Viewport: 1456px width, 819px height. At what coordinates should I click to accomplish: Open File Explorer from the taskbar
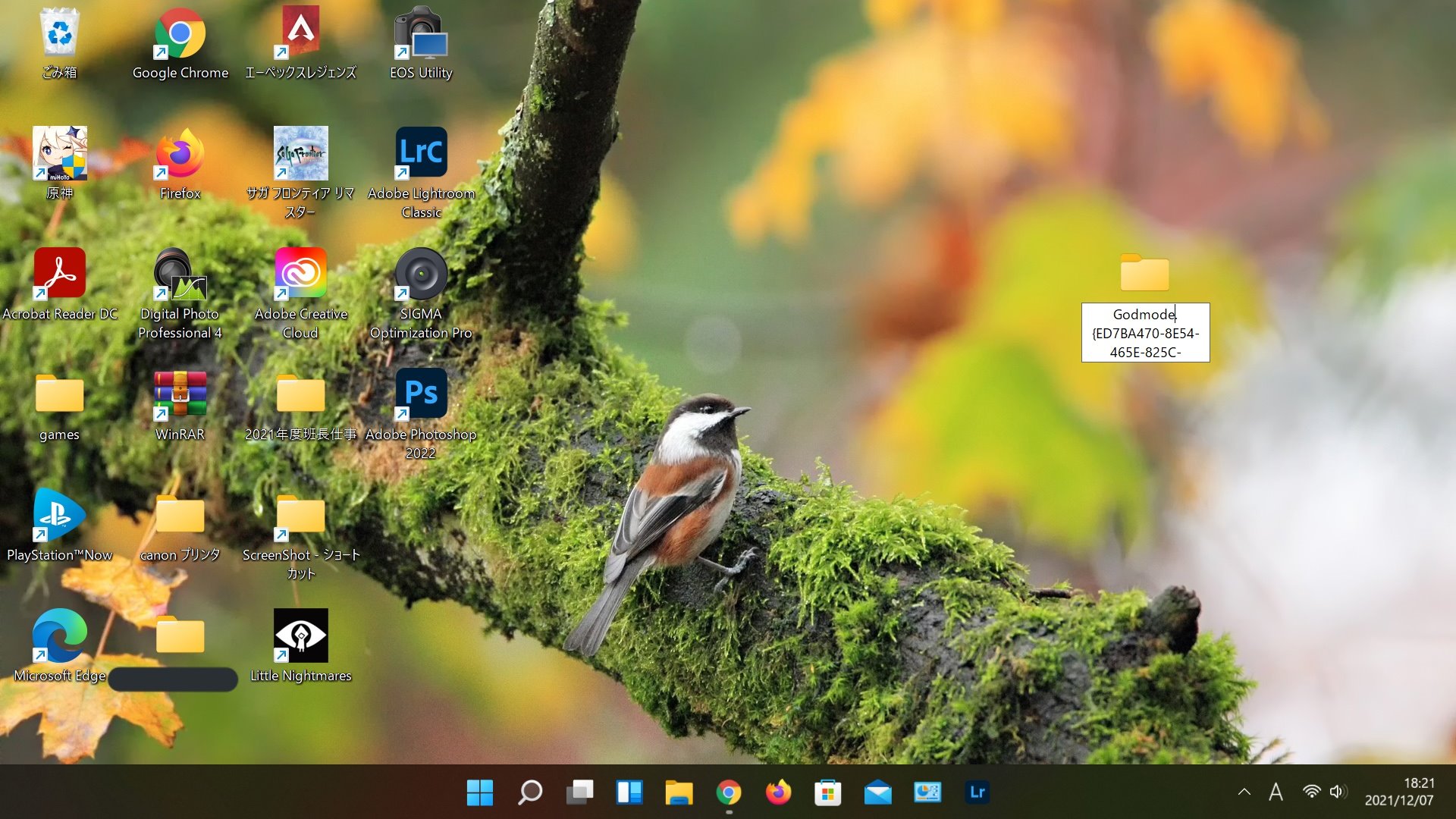pyautogui.click(x=679, y=792)
